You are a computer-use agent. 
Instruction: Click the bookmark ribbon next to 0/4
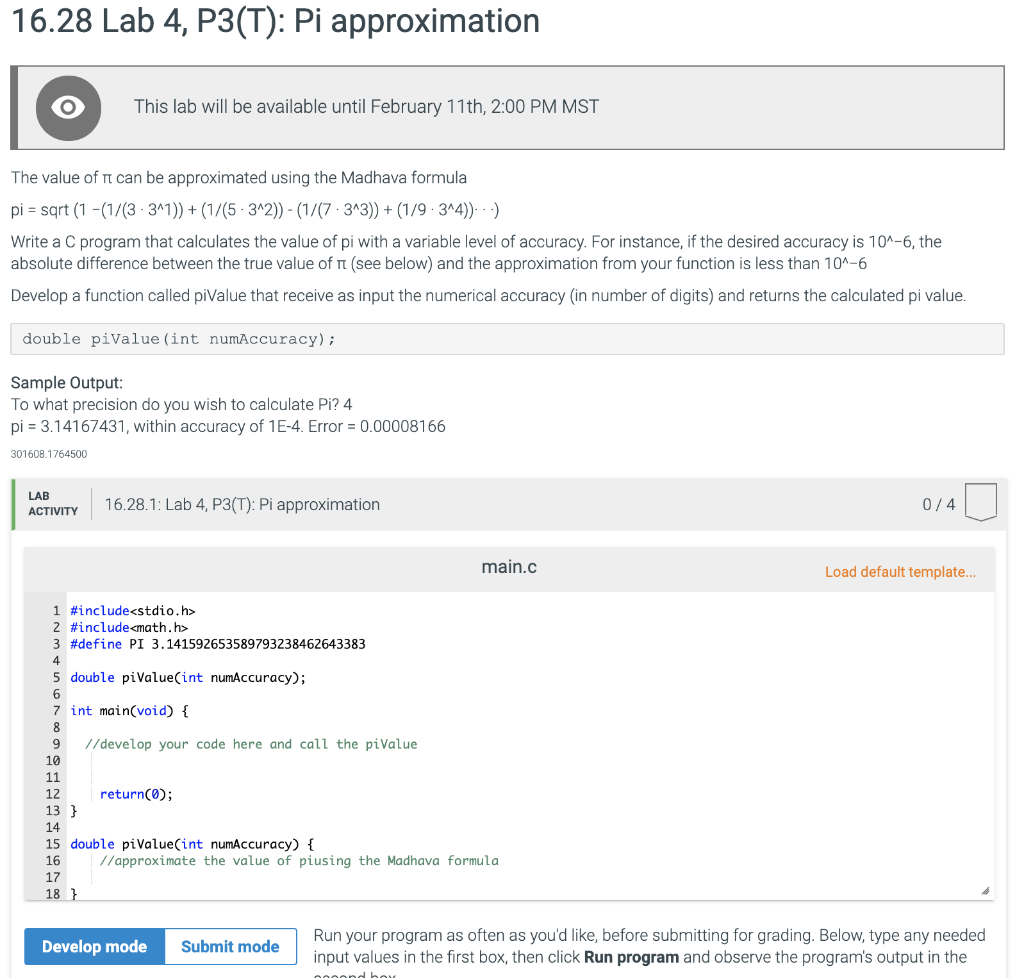pyautogui.click(x=981, y=502)
